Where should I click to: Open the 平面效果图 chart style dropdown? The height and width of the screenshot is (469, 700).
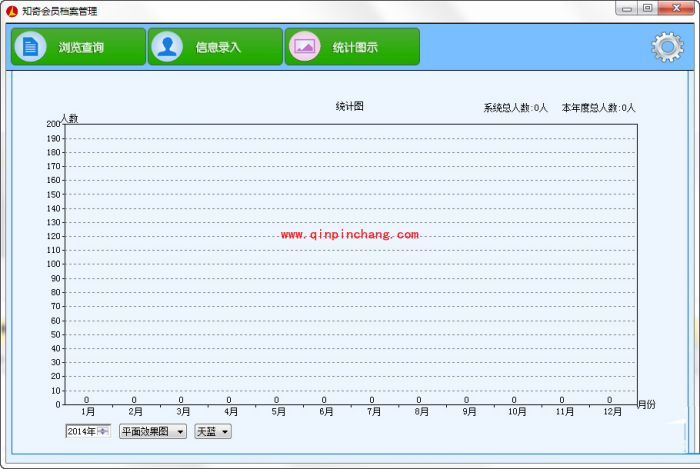[x=153, y=432]
